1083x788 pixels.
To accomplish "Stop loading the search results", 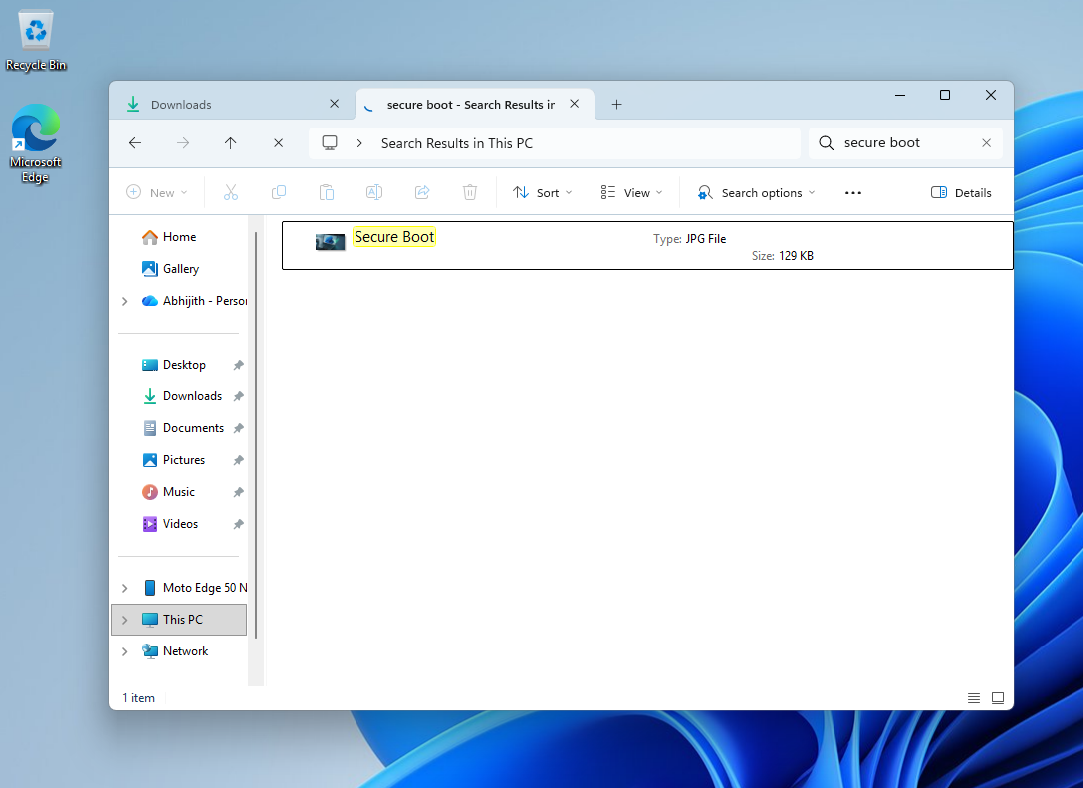I will [278, 143].
